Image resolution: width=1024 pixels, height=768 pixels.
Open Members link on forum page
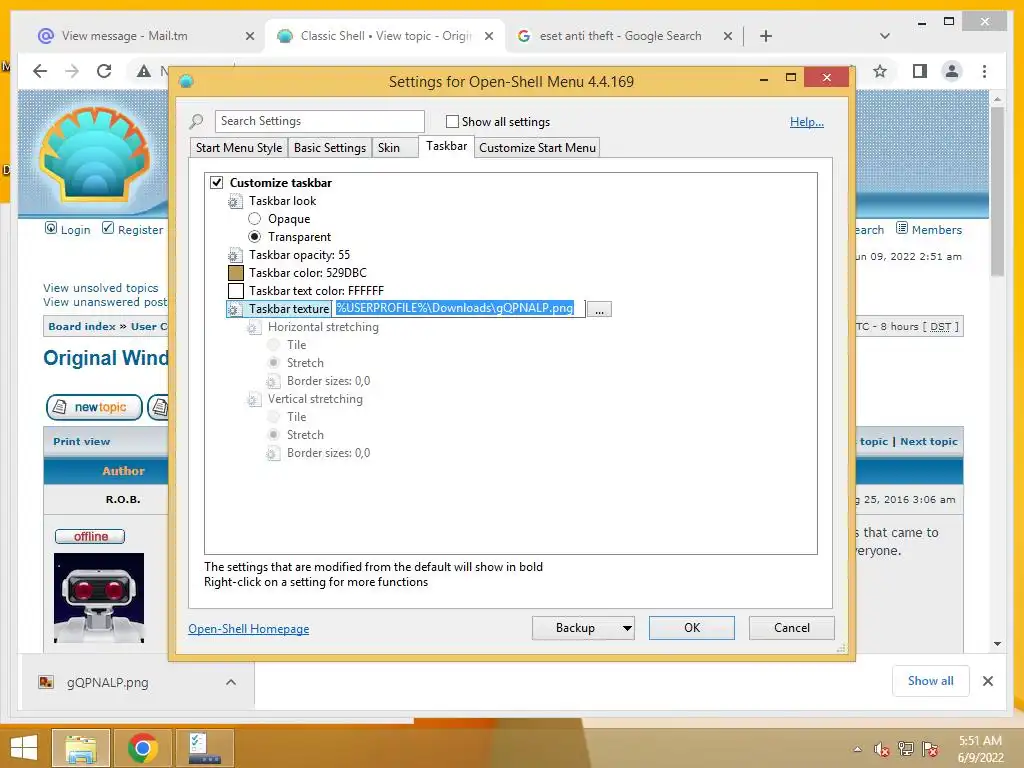(929, 229)
